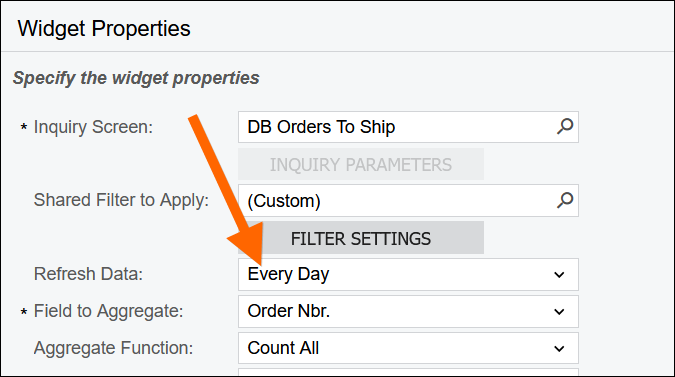
Task: Focus the DB Orders To Ship text
Action: pos(321,127)
